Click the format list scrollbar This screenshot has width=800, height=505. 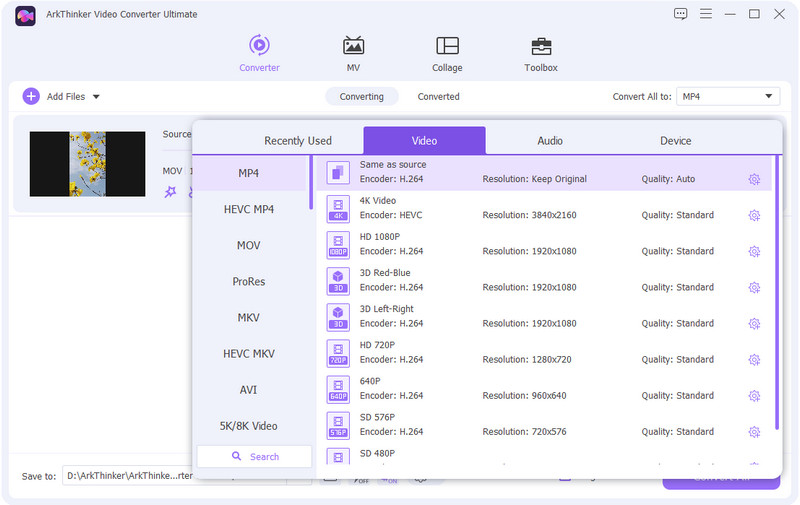click(x=311, y=183)
